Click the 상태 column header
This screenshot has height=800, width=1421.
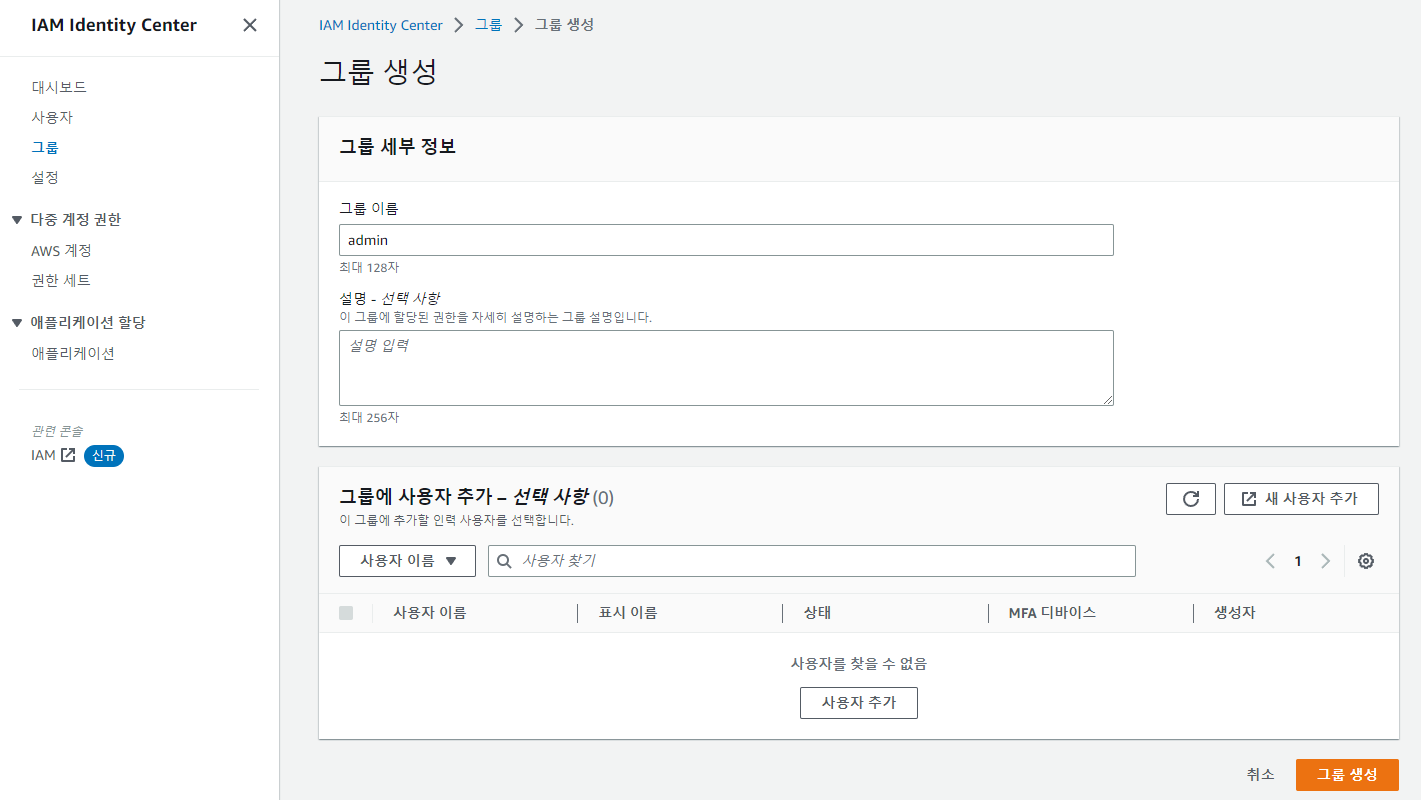pos(817,613)
